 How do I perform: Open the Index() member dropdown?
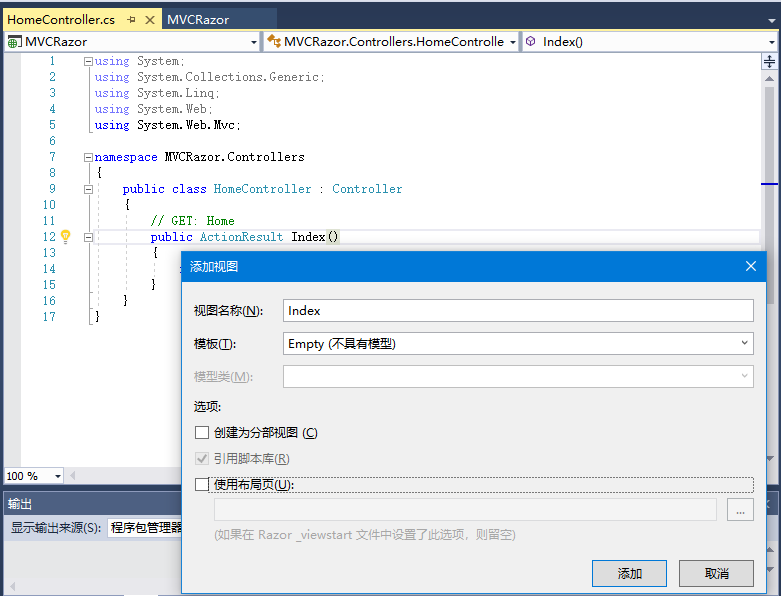tap(648, 42)
